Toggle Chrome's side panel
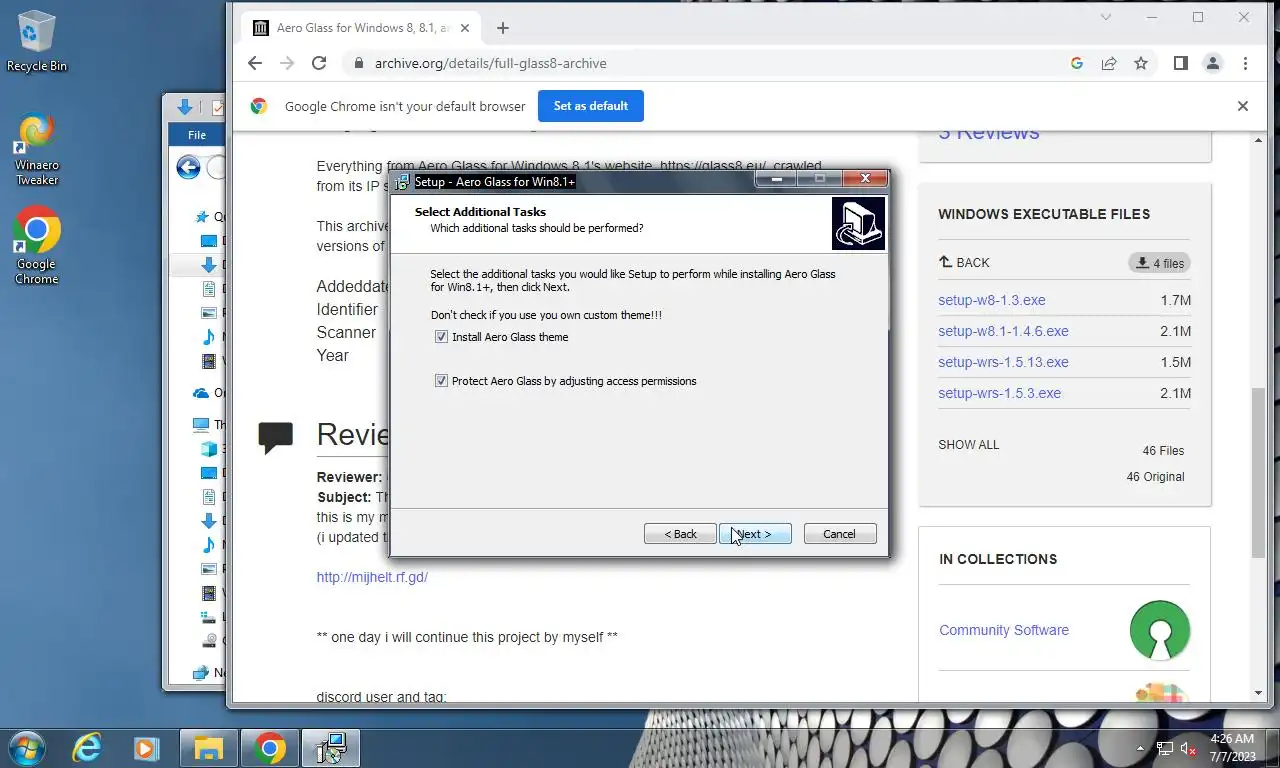The width and height of the screenshot is (1280, 768). [x=1181, y=63]
